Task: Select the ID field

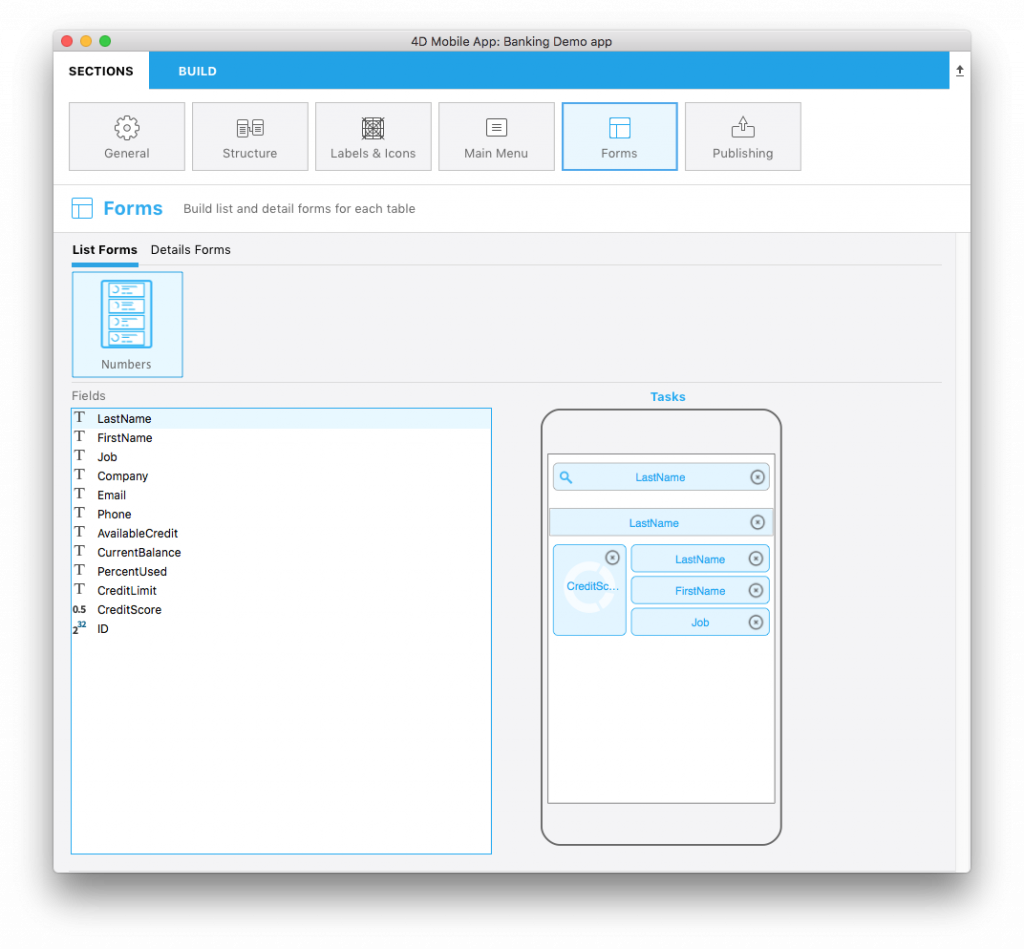Action: (281, 628)
